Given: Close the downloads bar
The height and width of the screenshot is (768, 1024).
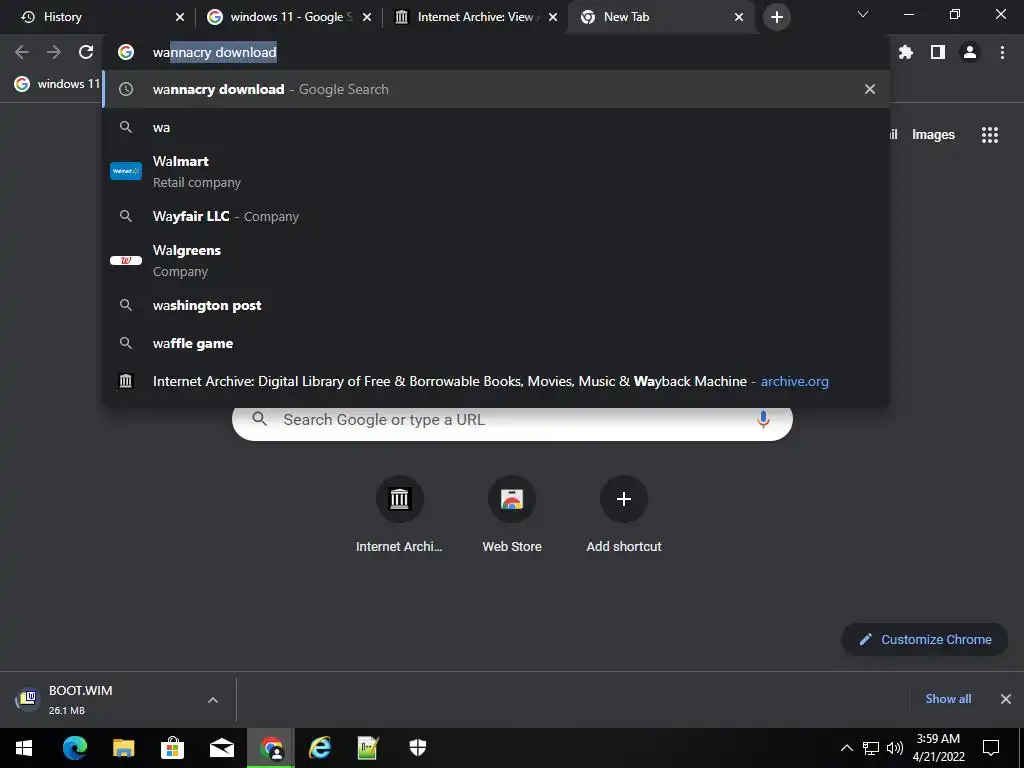Looking at the screenshot, I should pyautogui.click(x=1006, y=699).
